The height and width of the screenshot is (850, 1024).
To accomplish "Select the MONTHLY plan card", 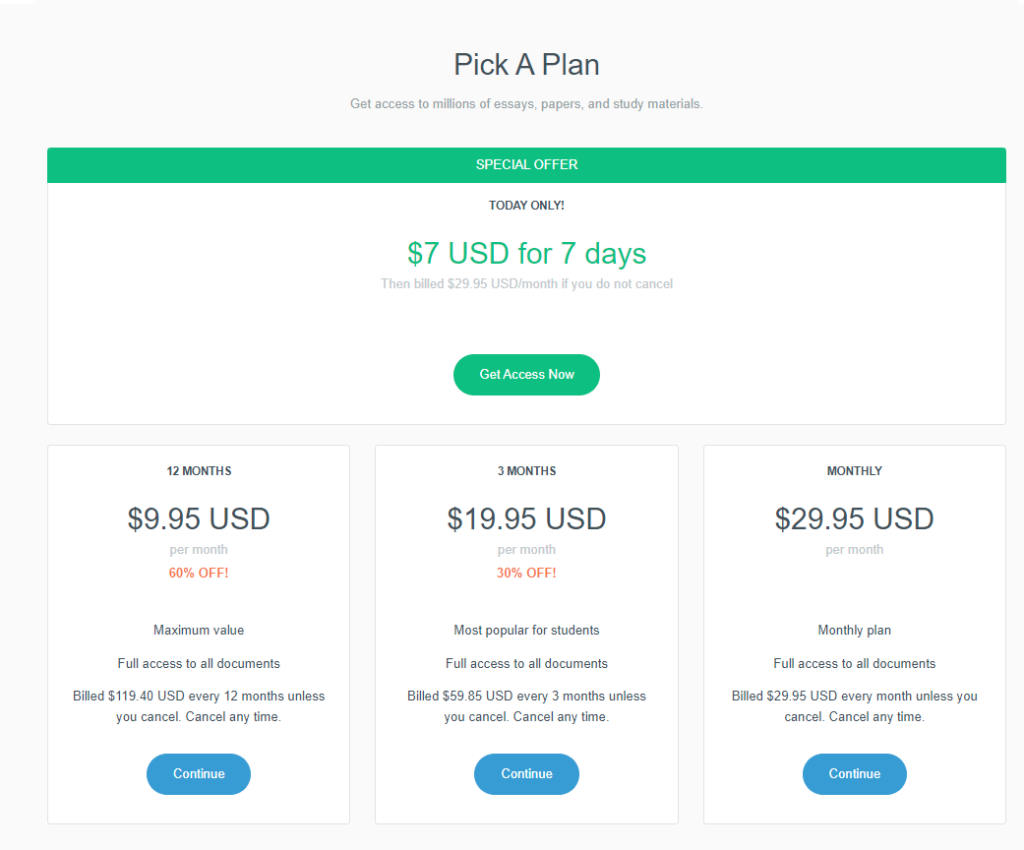I will [854, 632].
